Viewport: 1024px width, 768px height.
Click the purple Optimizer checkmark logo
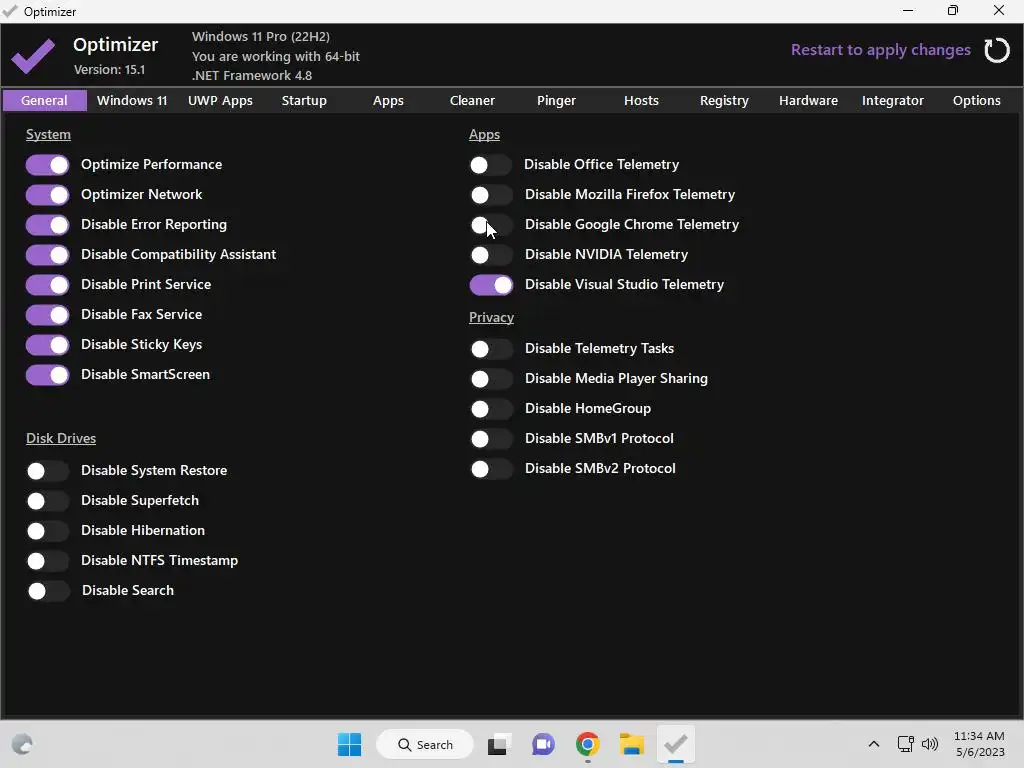[33, 56]
